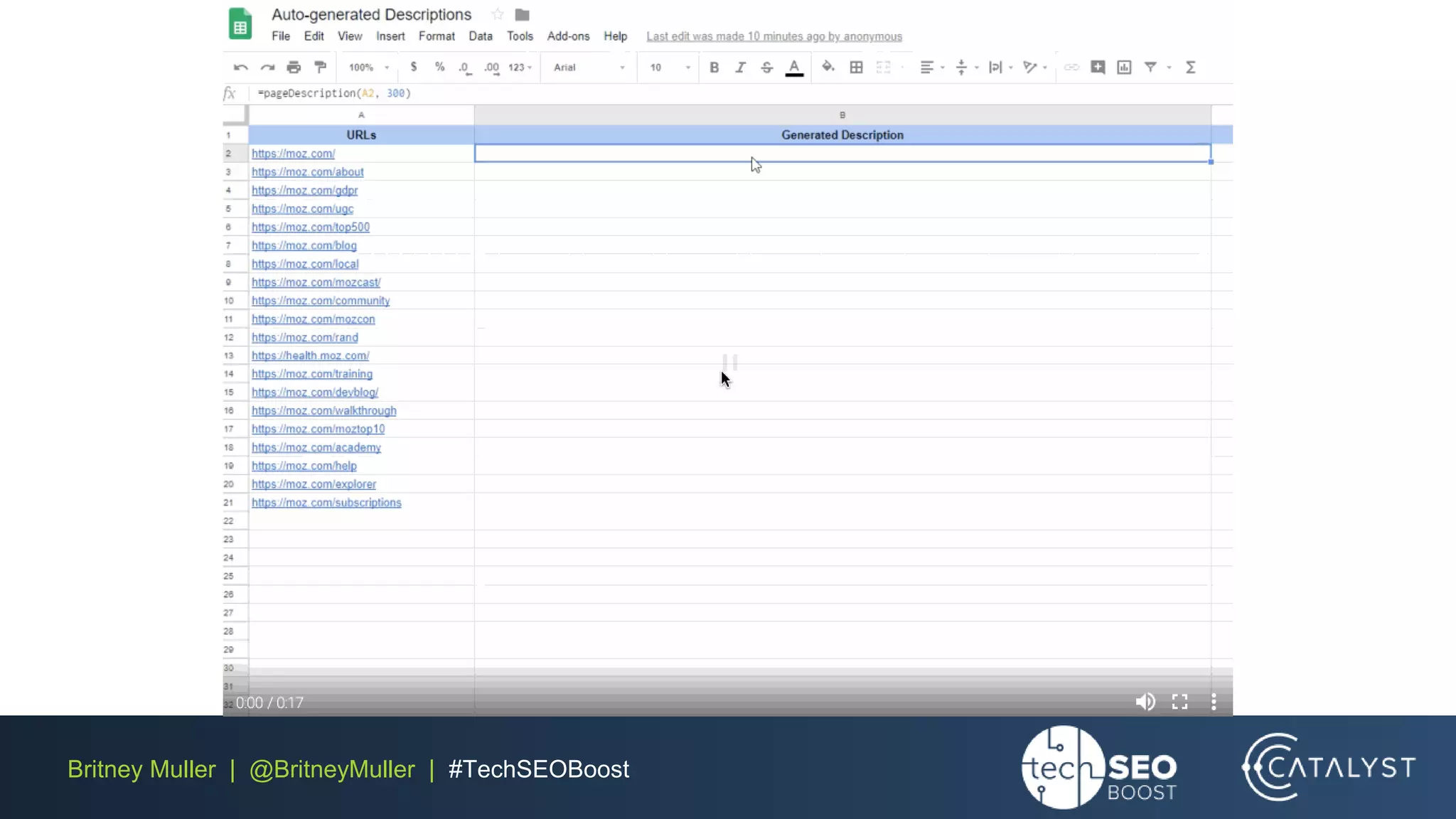Open the Format menu
This screenshot has height=819, width=1456.
coord(437,36)
